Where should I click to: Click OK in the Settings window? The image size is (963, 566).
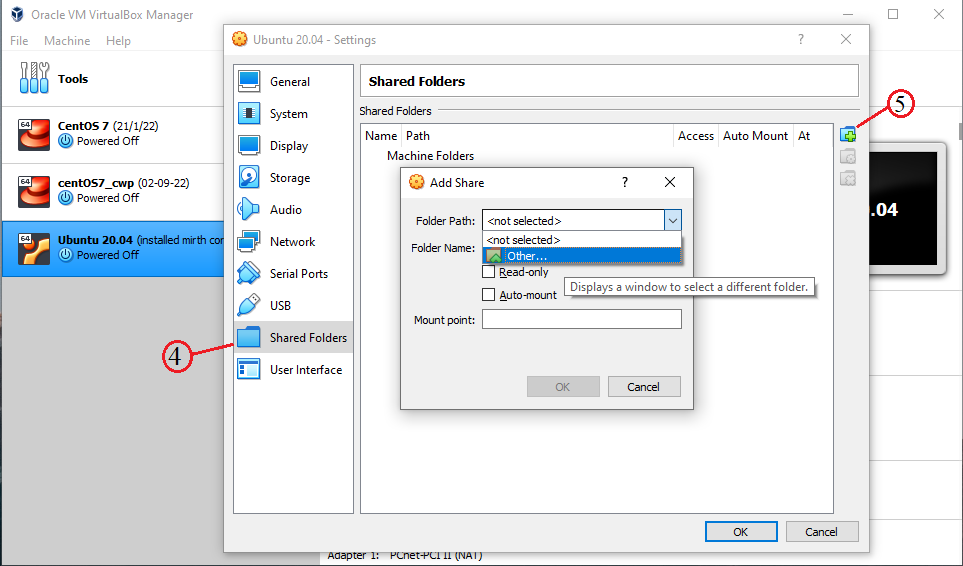pos(741,532)
